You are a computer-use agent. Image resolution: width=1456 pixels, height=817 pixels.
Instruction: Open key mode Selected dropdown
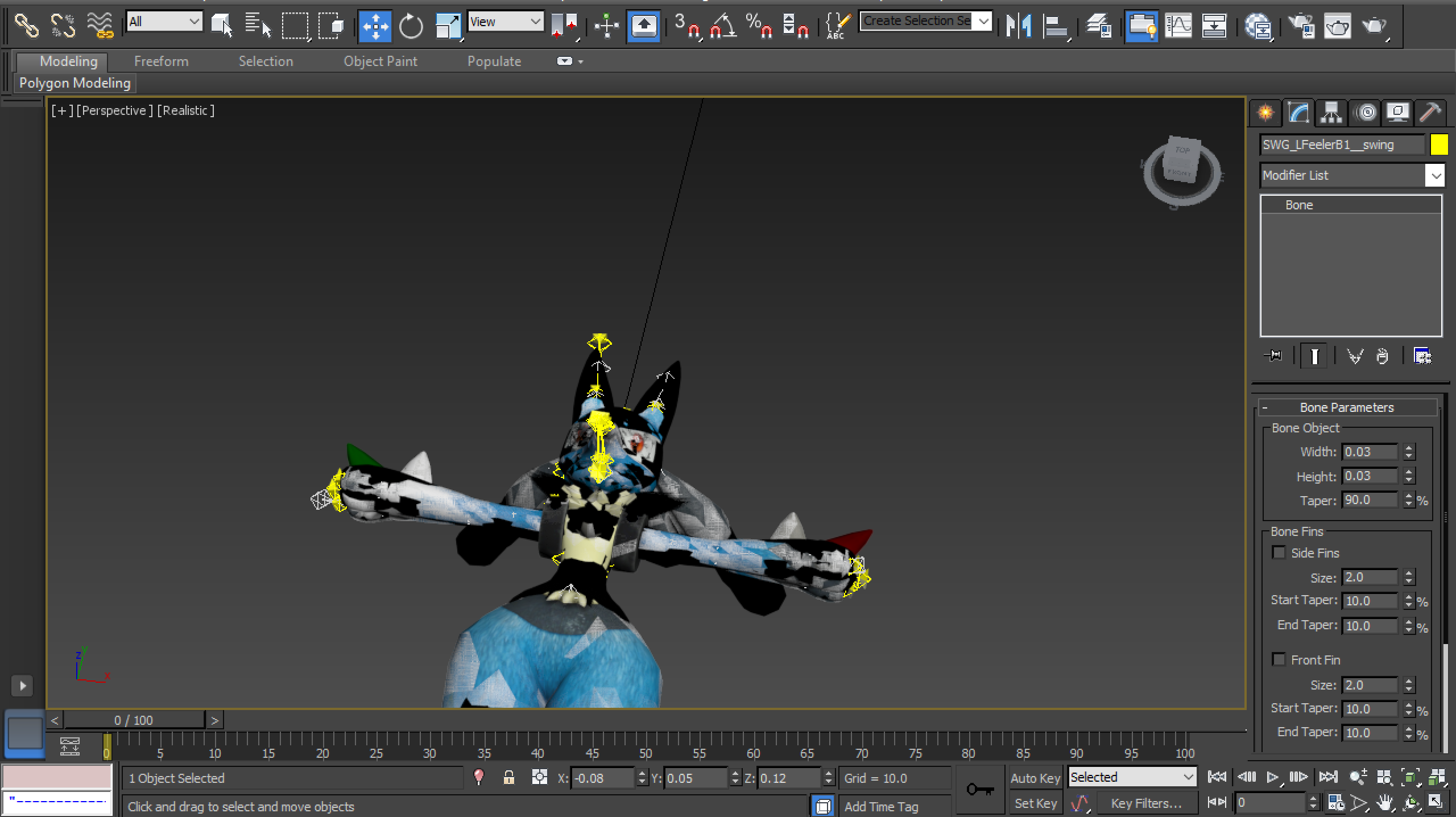(1132, 777)
